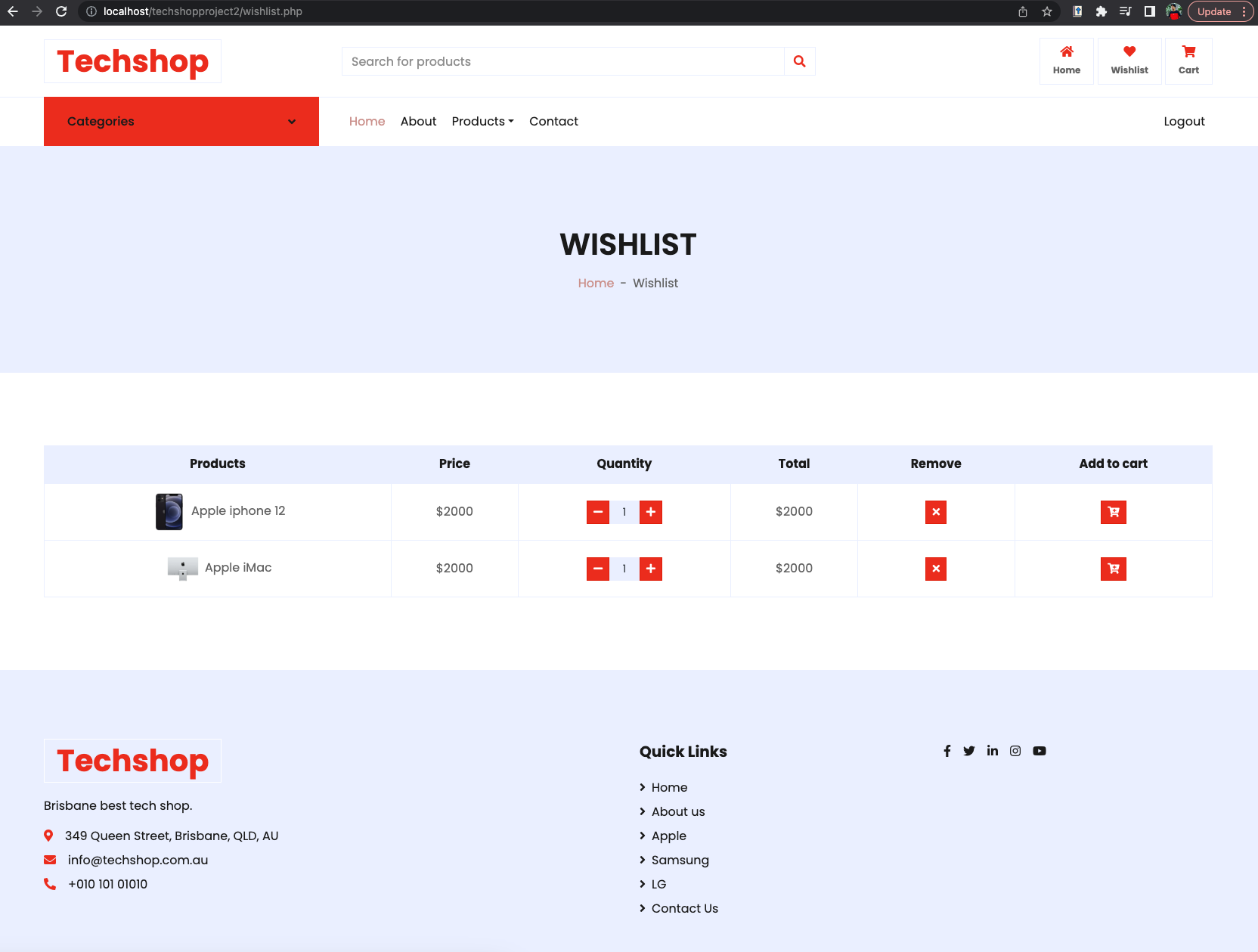Viewport: 1258px width, 952px height.
Task: Click the search magnifier icon
Action: point(799,60)
